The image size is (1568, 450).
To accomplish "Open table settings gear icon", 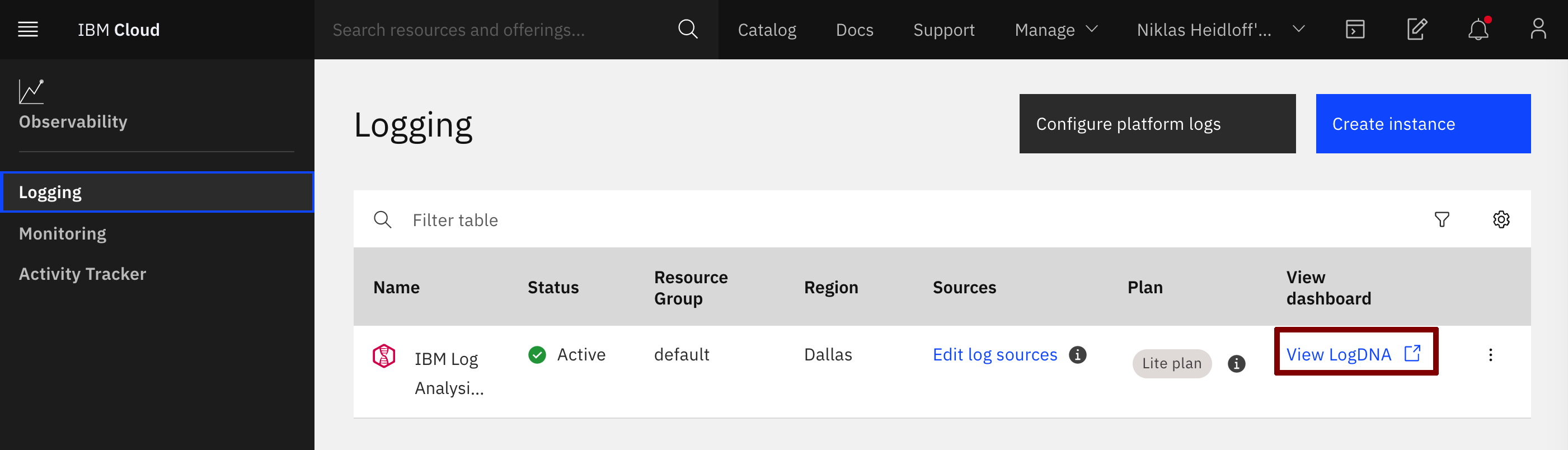I will (x=1501, y=219).
